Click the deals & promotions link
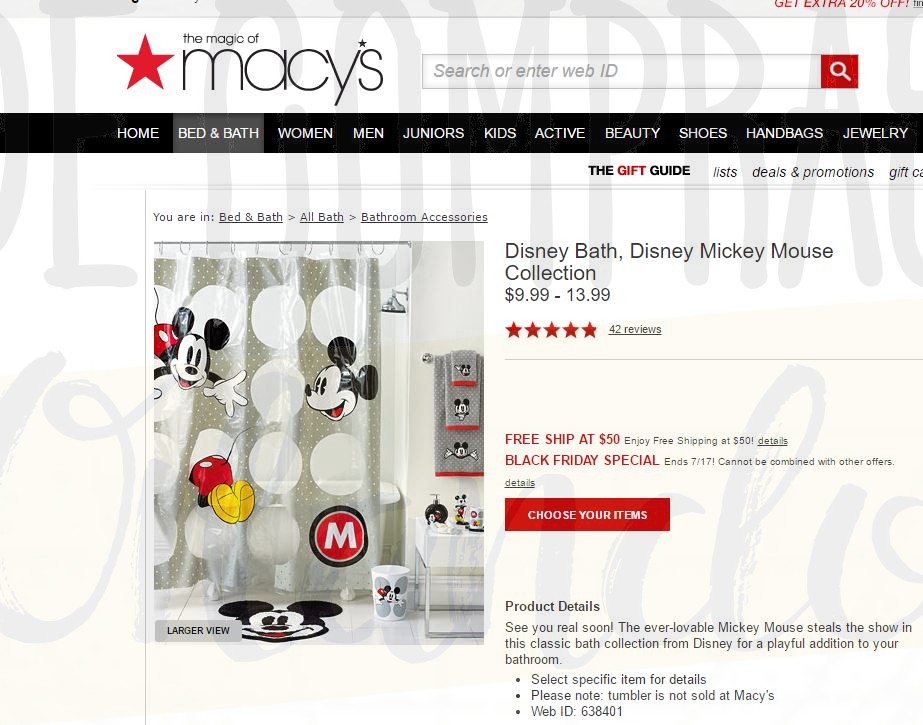923x725 pixels. point(812,172)
